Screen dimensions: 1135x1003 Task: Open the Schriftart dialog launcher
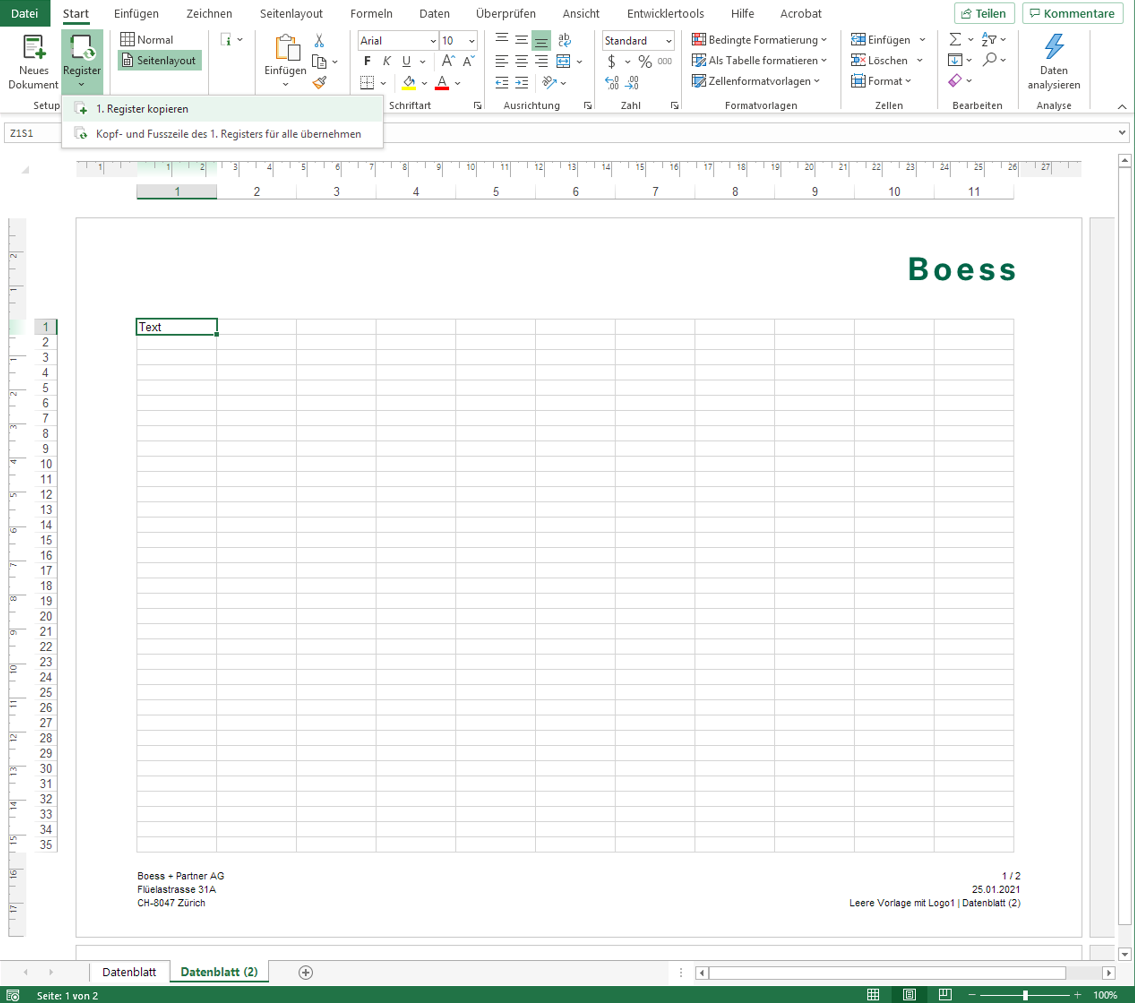coord(478,106)
